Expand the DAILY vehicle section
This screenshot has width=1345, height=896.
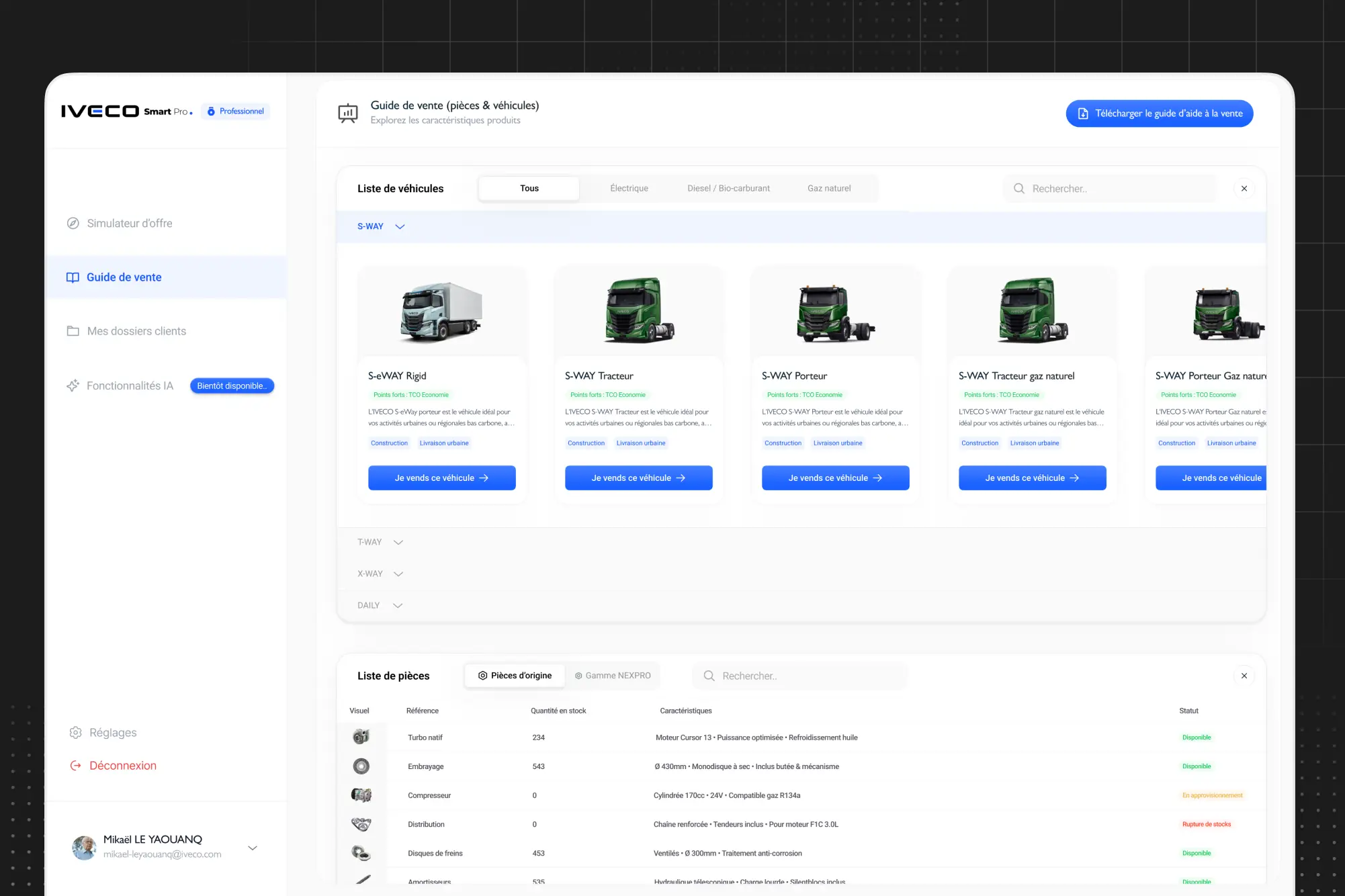click(397, 606)
